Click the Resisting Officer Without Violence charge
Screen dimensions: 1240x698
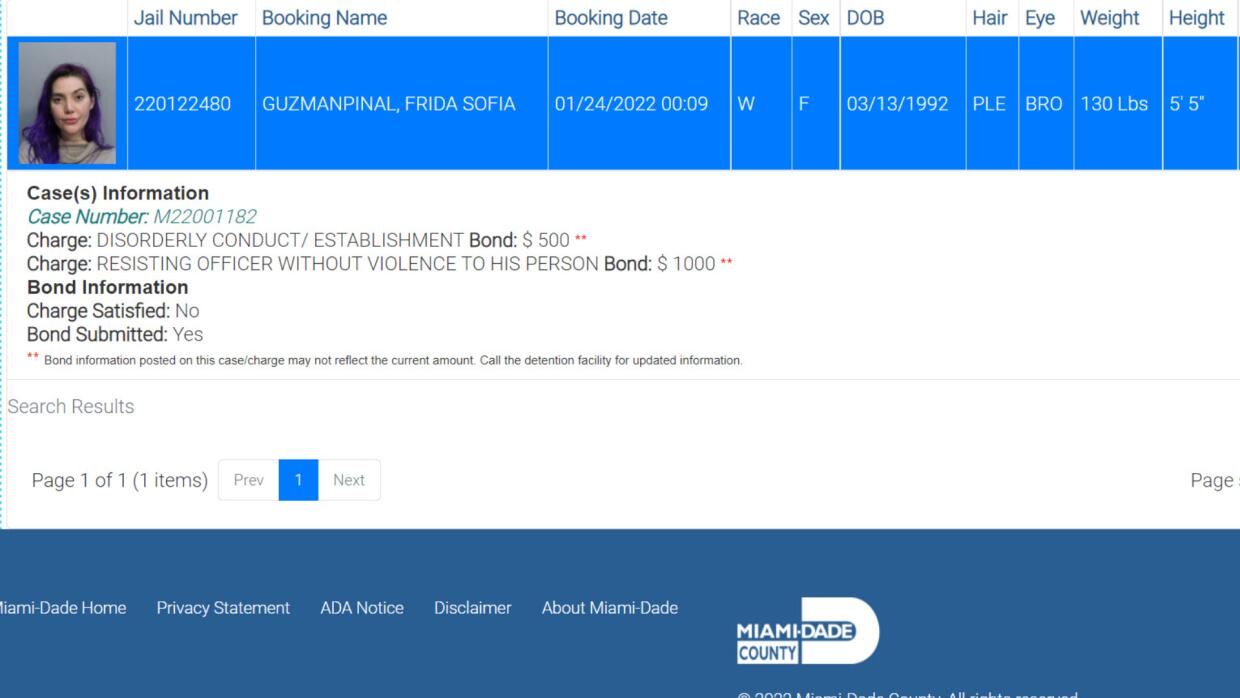tap(348, 264)
